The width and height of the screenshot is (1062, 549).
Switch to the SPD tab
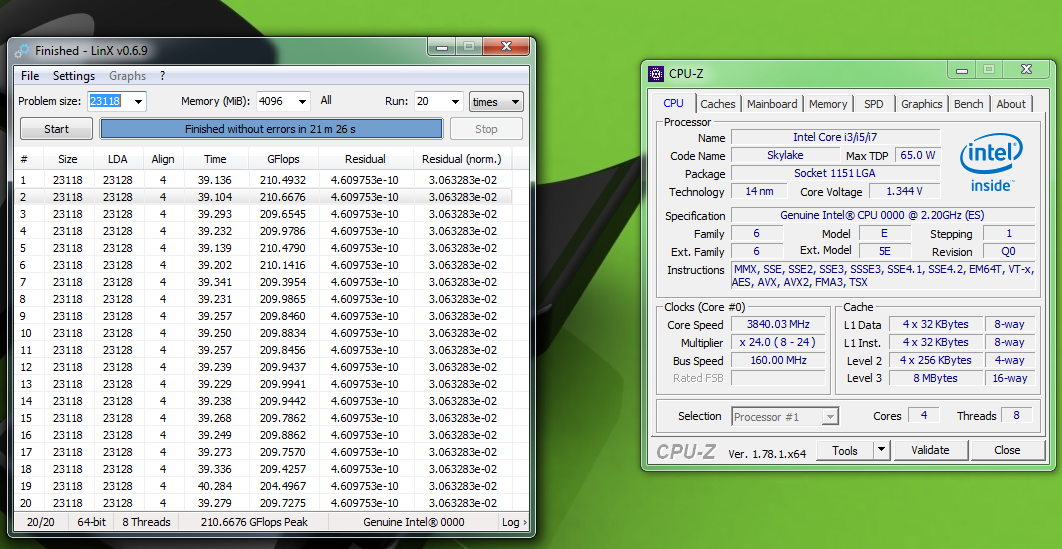point(874,104)
